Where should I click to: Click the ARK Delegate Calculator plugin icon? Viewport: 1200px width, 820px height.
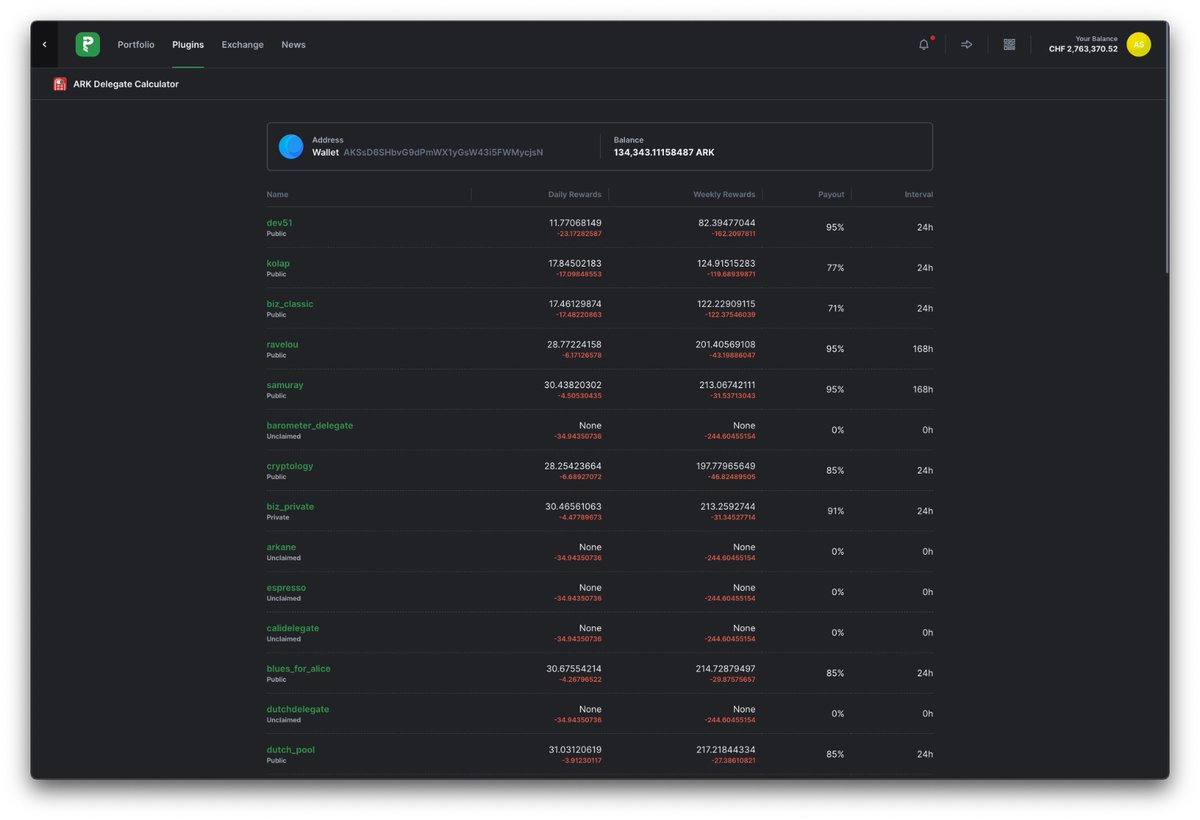(60, 84)
